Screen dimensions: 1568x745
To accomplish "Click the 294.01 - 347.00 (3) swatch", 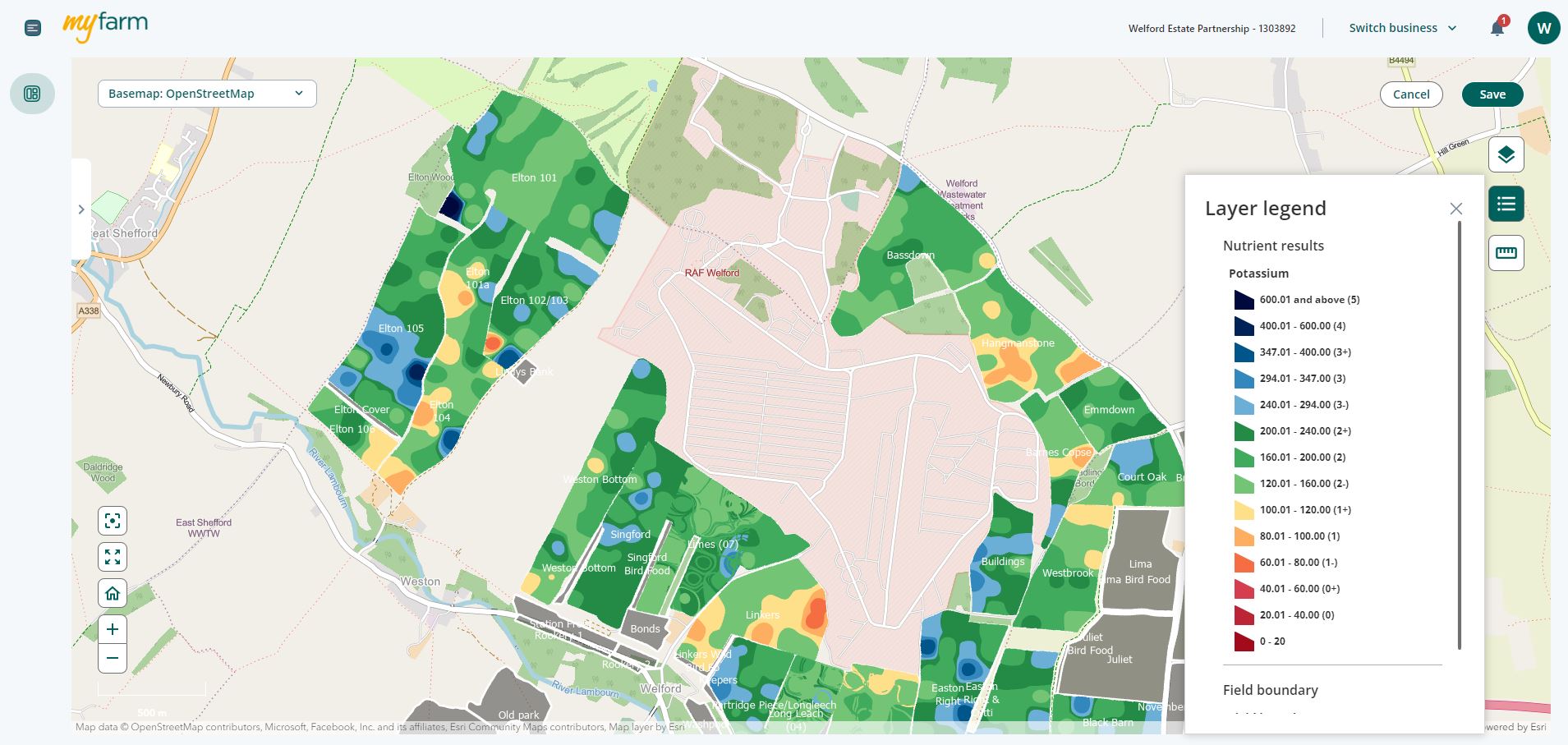I will [x=1244, y=379].
